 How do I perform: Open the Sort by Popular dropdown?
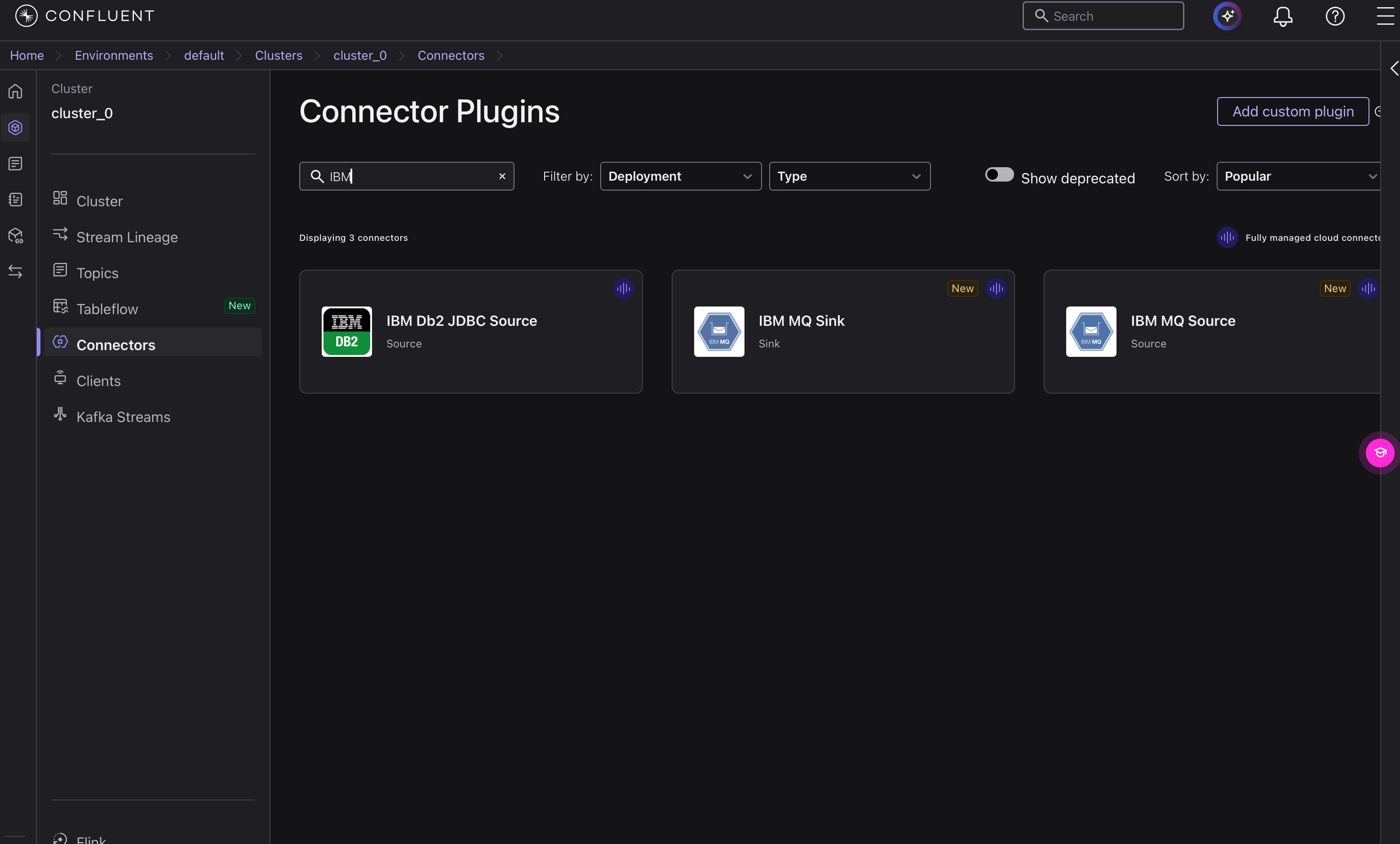tap(1299, 176)
